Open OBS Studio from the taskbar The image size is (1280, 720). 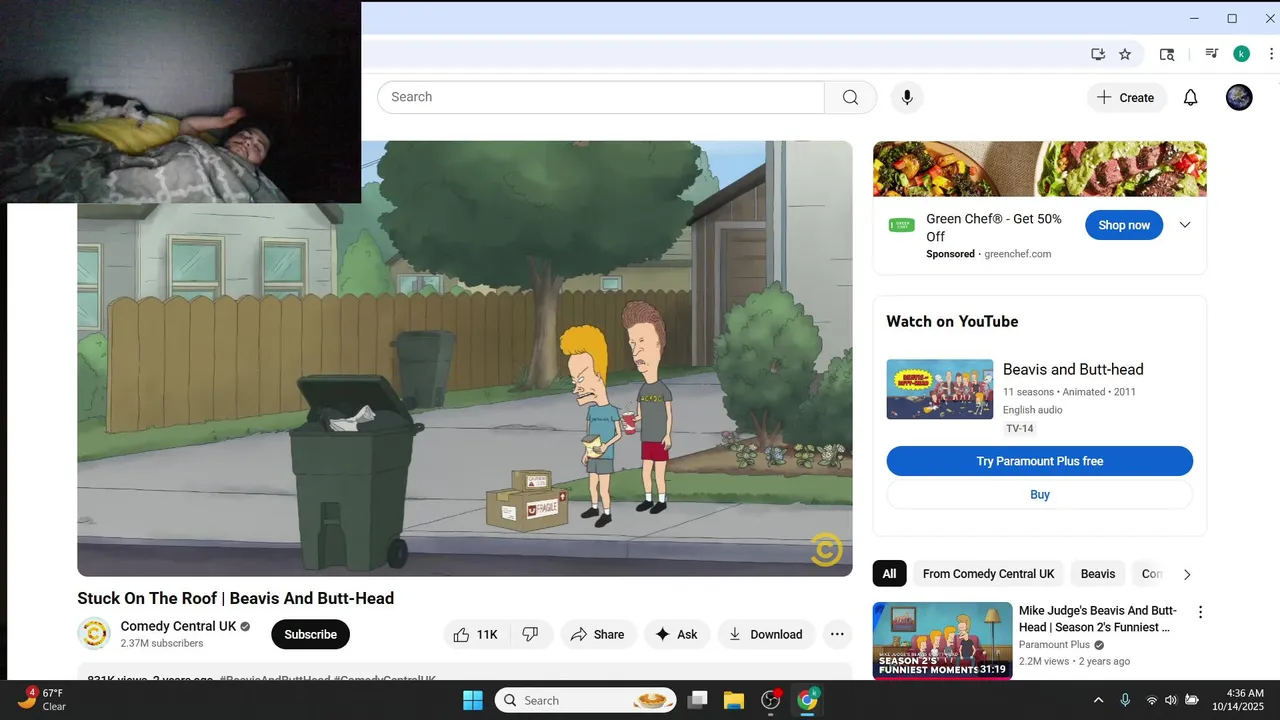click(x=770, y=700)
